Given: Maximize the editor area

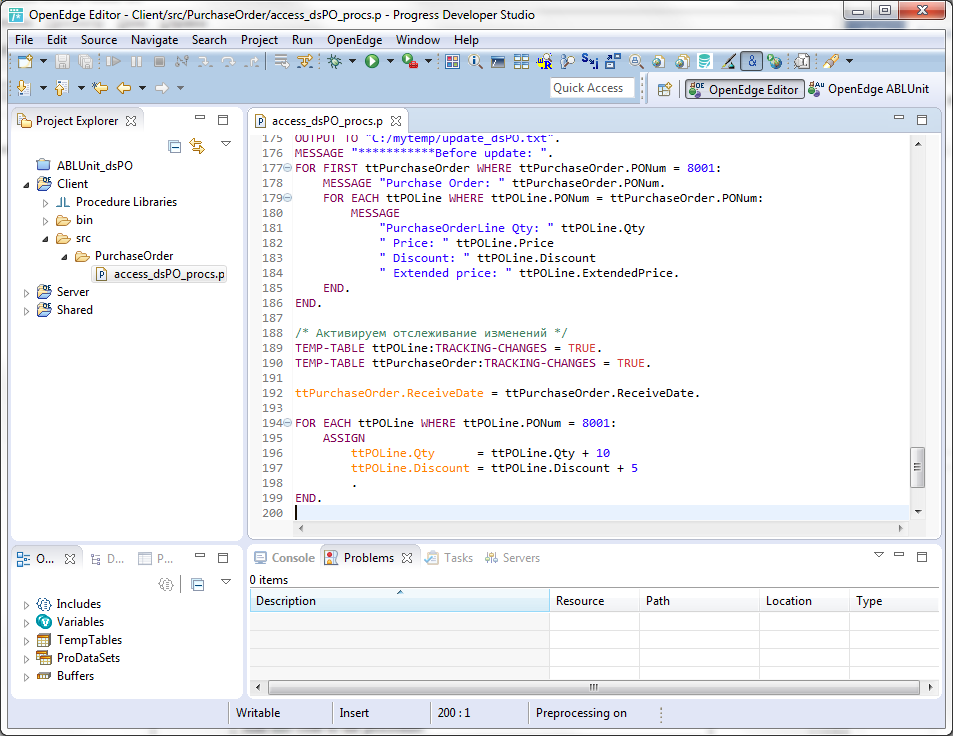Looking at the screenshot, I should 922,120.
